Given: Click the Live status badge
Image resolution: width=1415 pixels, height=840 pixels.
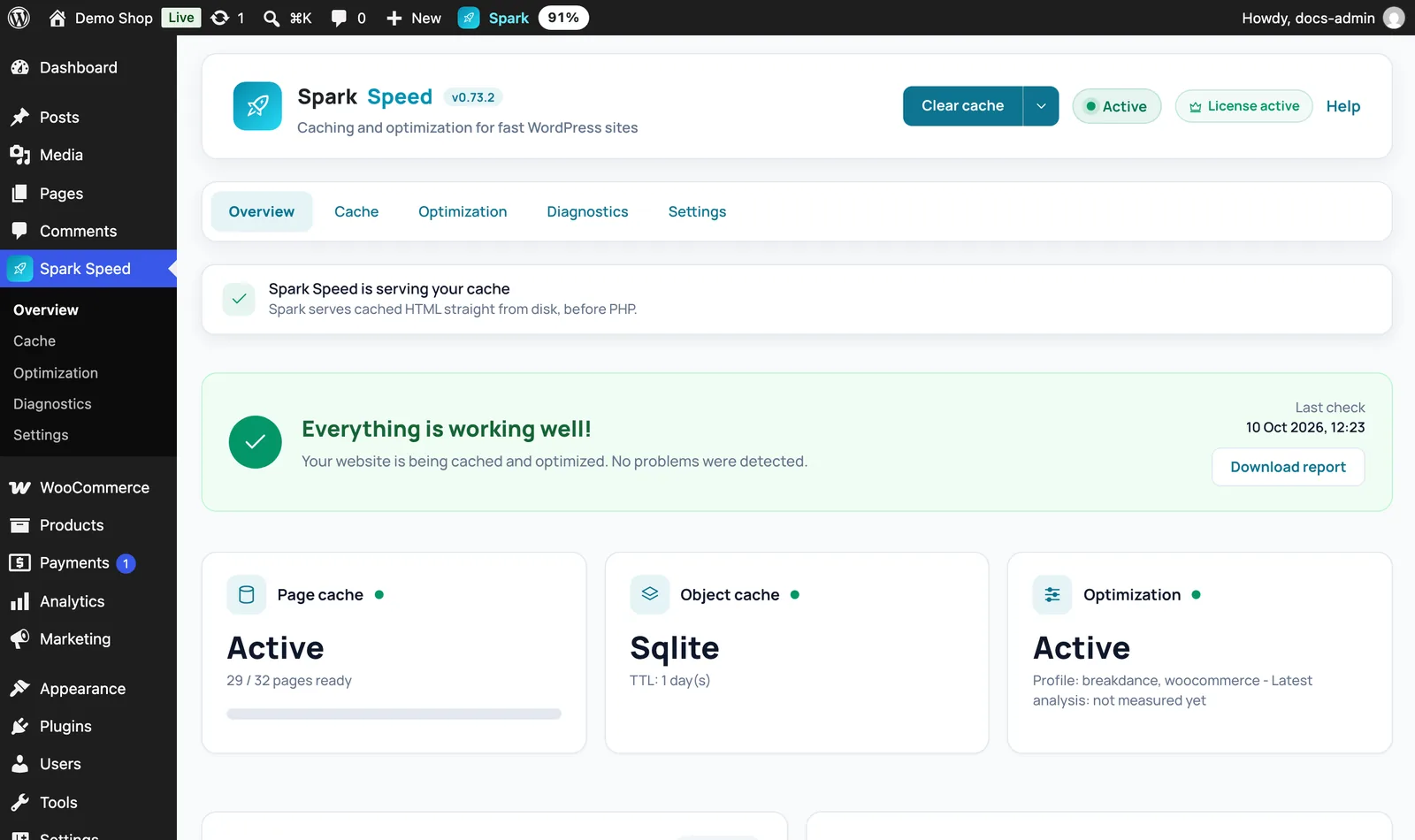Looking at the screenshot, I should (x=181, y=18).
